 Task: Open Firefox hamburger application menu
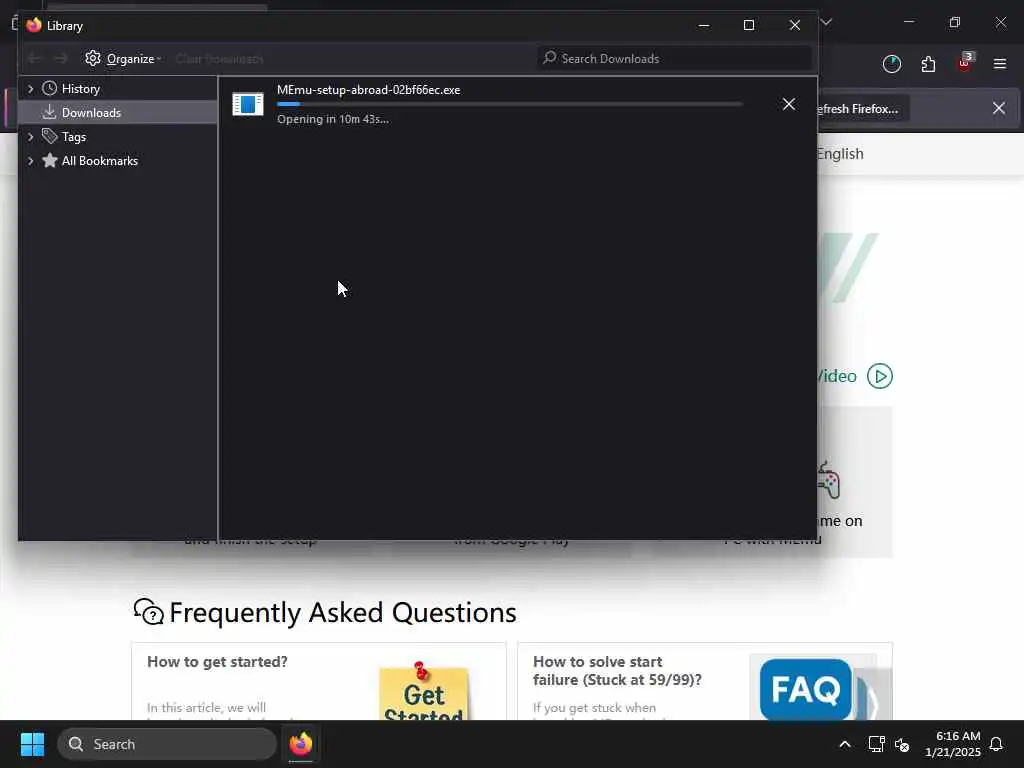(x=1000, y=64)
